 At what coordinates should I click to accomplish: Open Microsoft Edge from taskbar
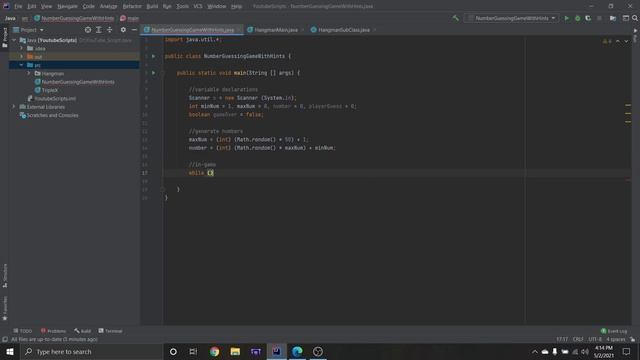[x=297, y=351]
